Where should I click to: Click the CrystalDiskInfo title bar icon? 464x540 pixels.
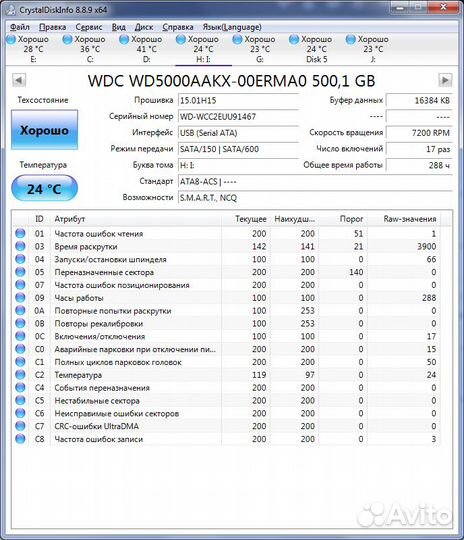pyautogui.click(x=11, y=10)
